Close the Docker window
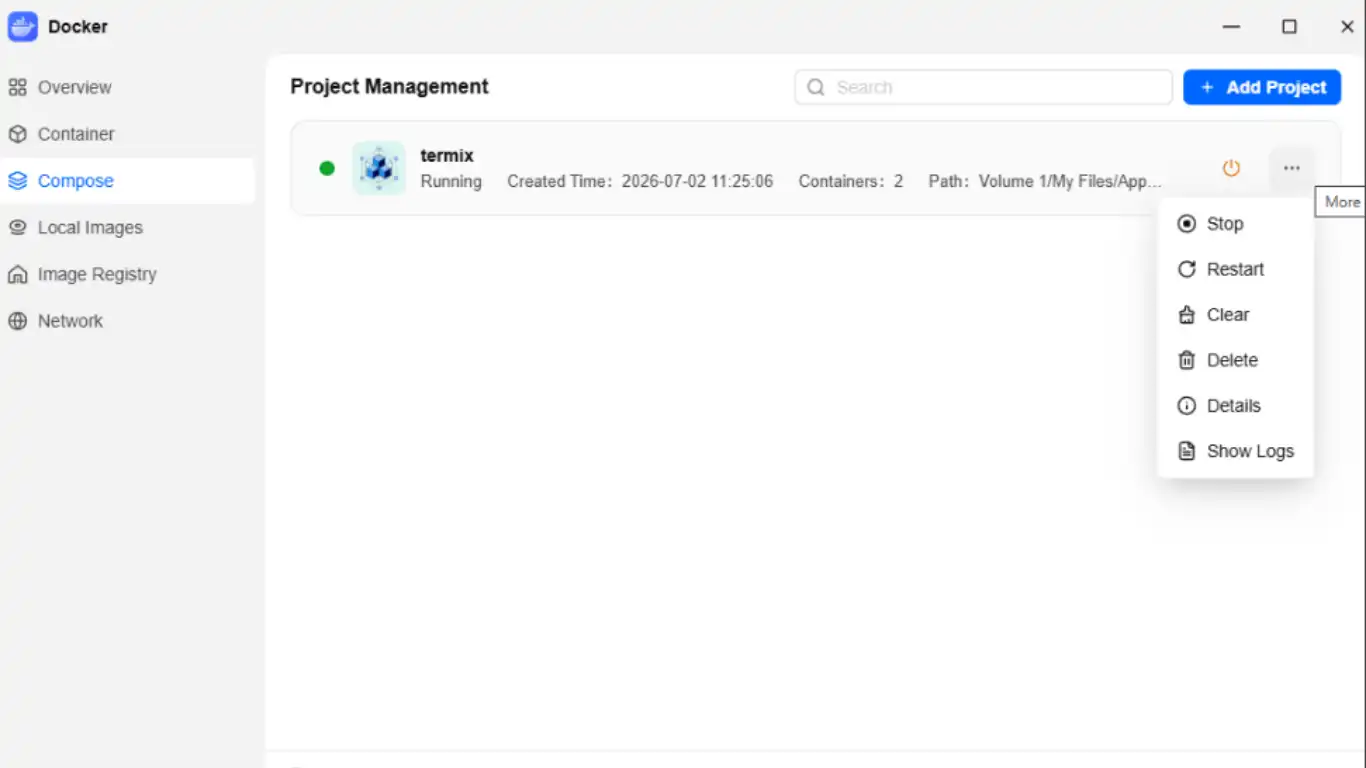Image resolution: width=1366 pixels, height=768 pixels. (x=1347, y=27)
